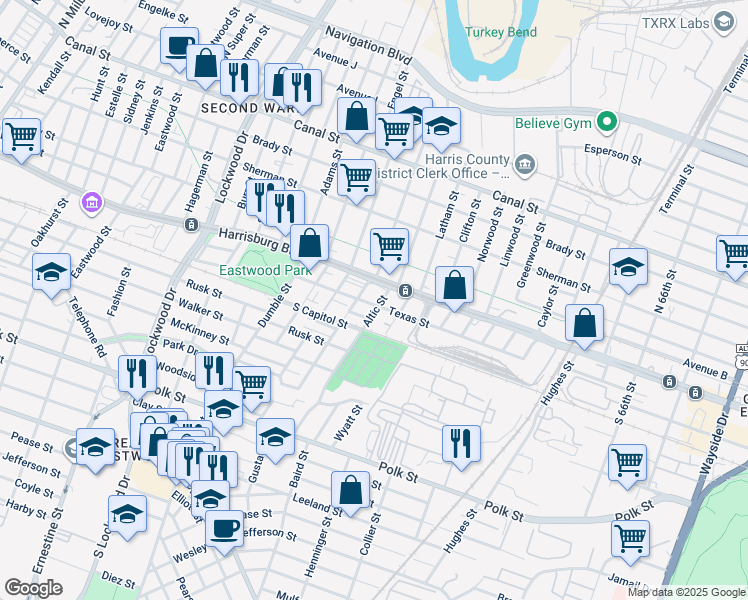This screenshot has width=748, height=600.
Task: Open cart marker near Polk St and Woodside
Action: pos(253,387)
